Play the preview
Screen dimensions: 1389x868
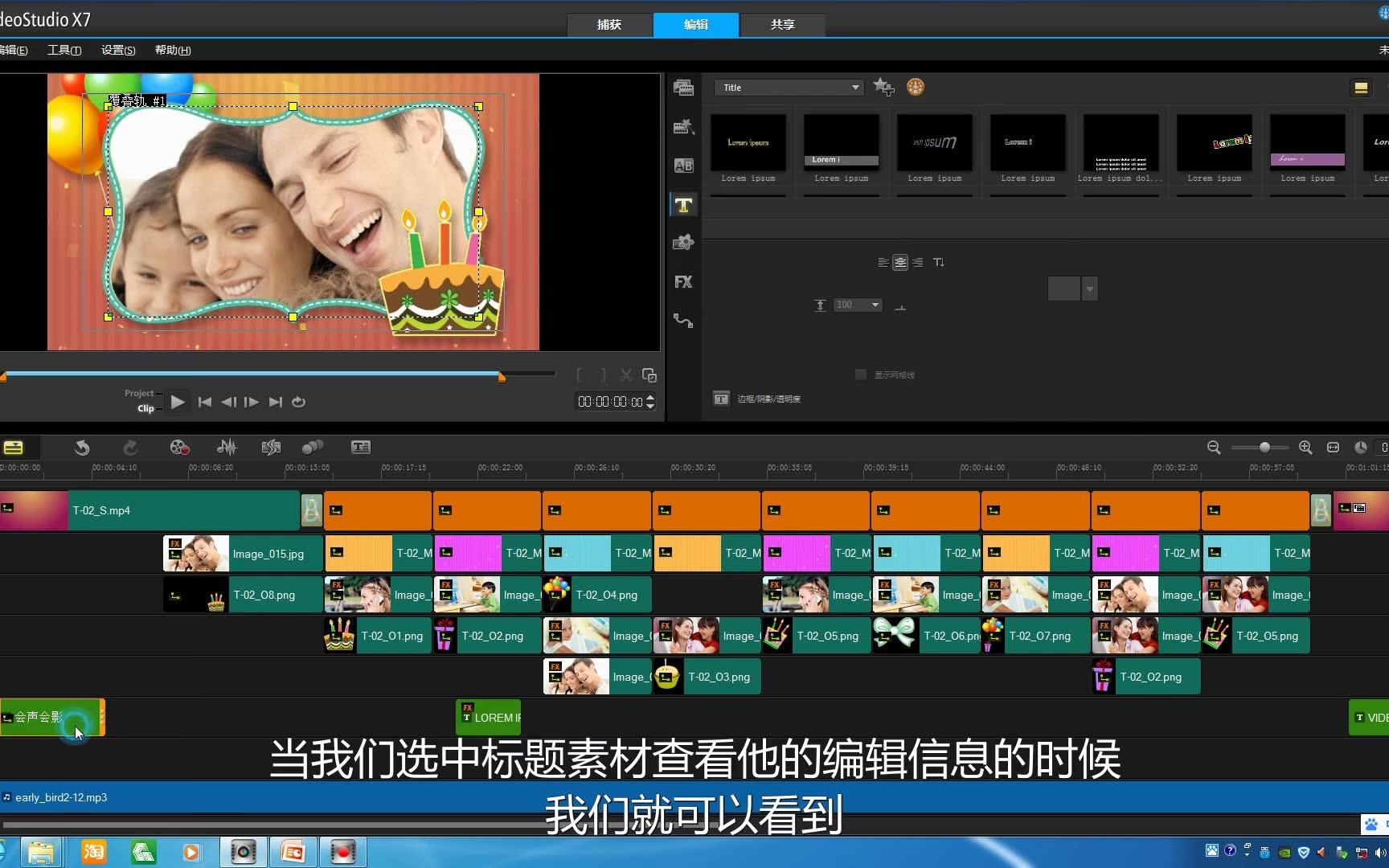[178, 402]
